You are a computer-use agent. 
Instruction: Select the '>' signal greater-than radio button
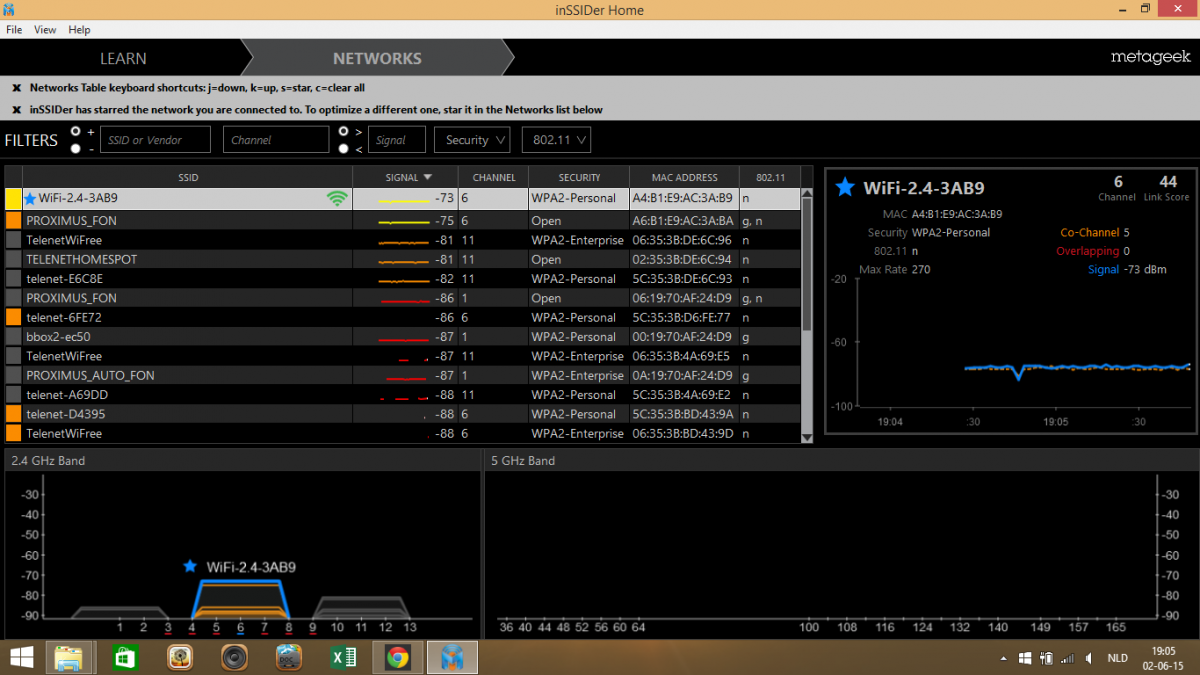(344, 131)
